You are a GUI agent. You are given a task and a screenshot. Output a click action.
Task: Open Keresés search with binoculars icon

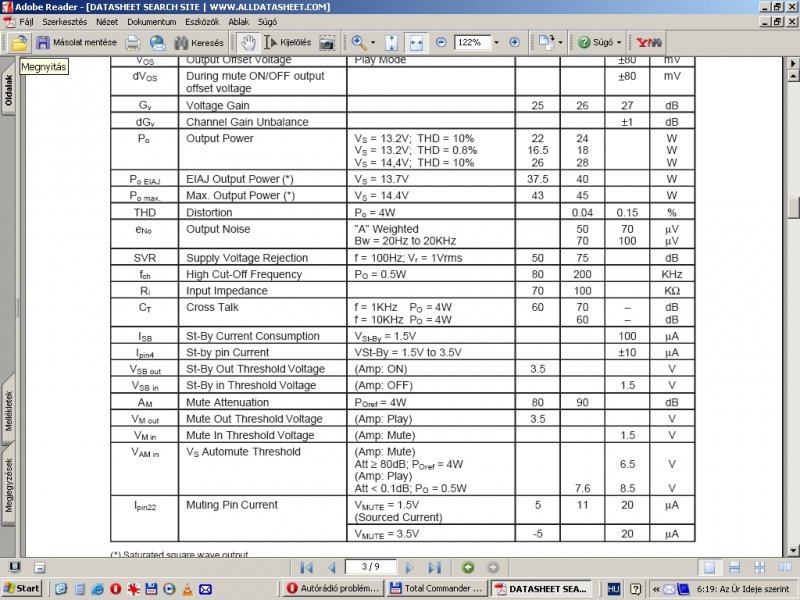point(198,43)
